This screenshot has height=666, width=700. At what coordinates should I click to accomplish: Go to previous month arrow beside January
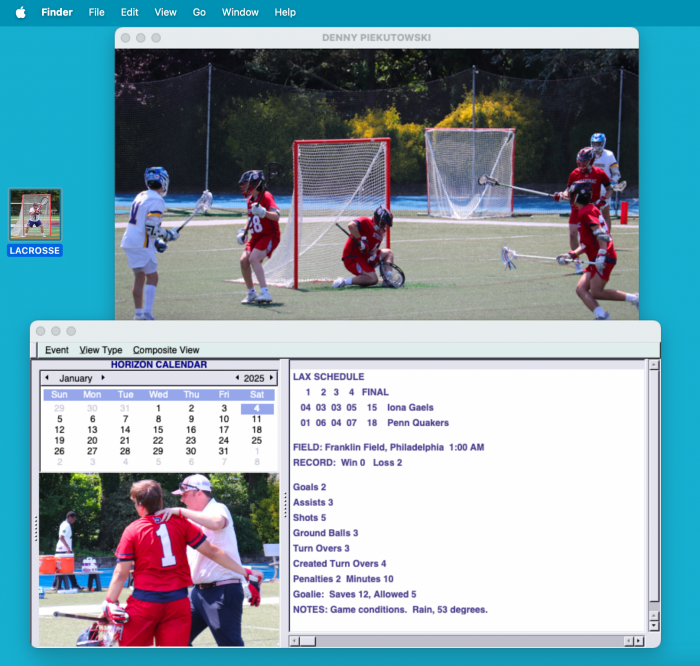46,378
